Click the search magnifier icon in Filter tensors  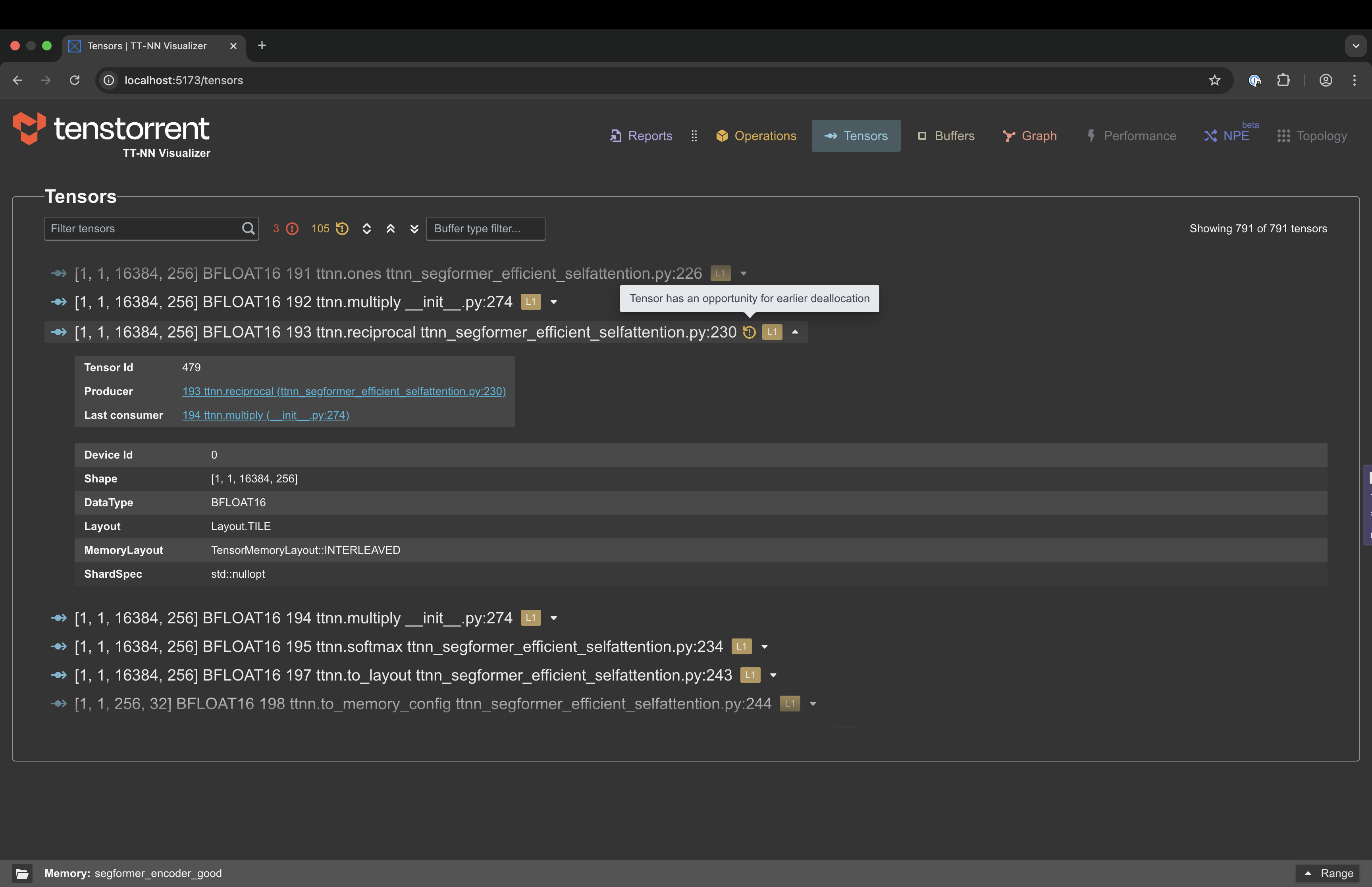point(248,229)
